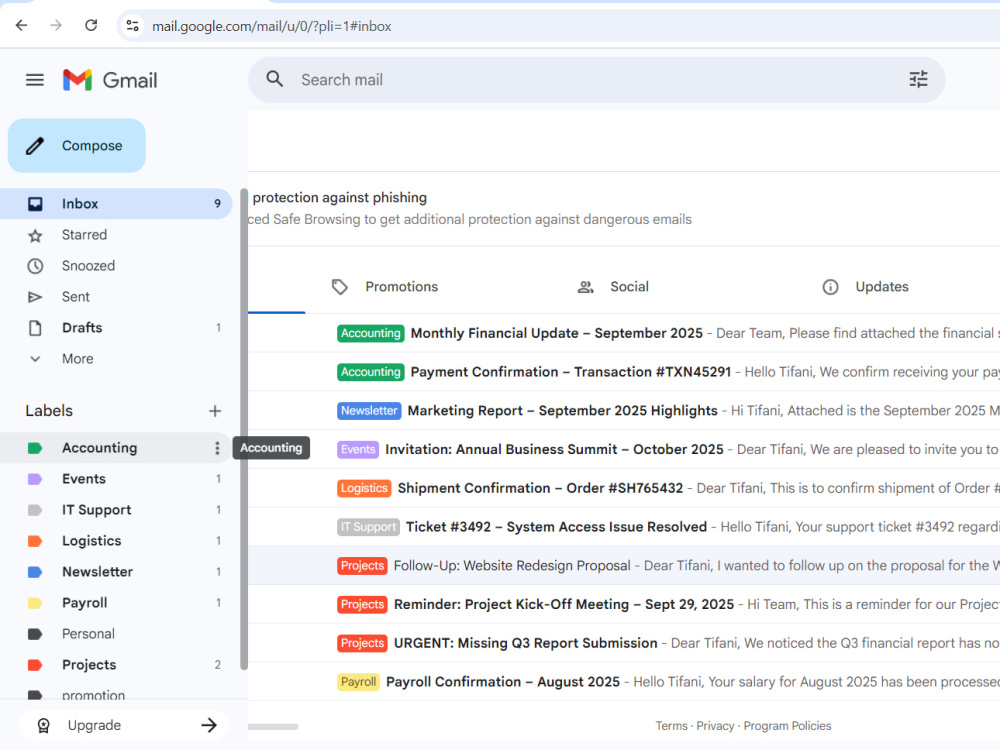This screenshot has width=1000, height=750.
Task: Click the Compose pencil icon
Action: (x=35, y=146)
